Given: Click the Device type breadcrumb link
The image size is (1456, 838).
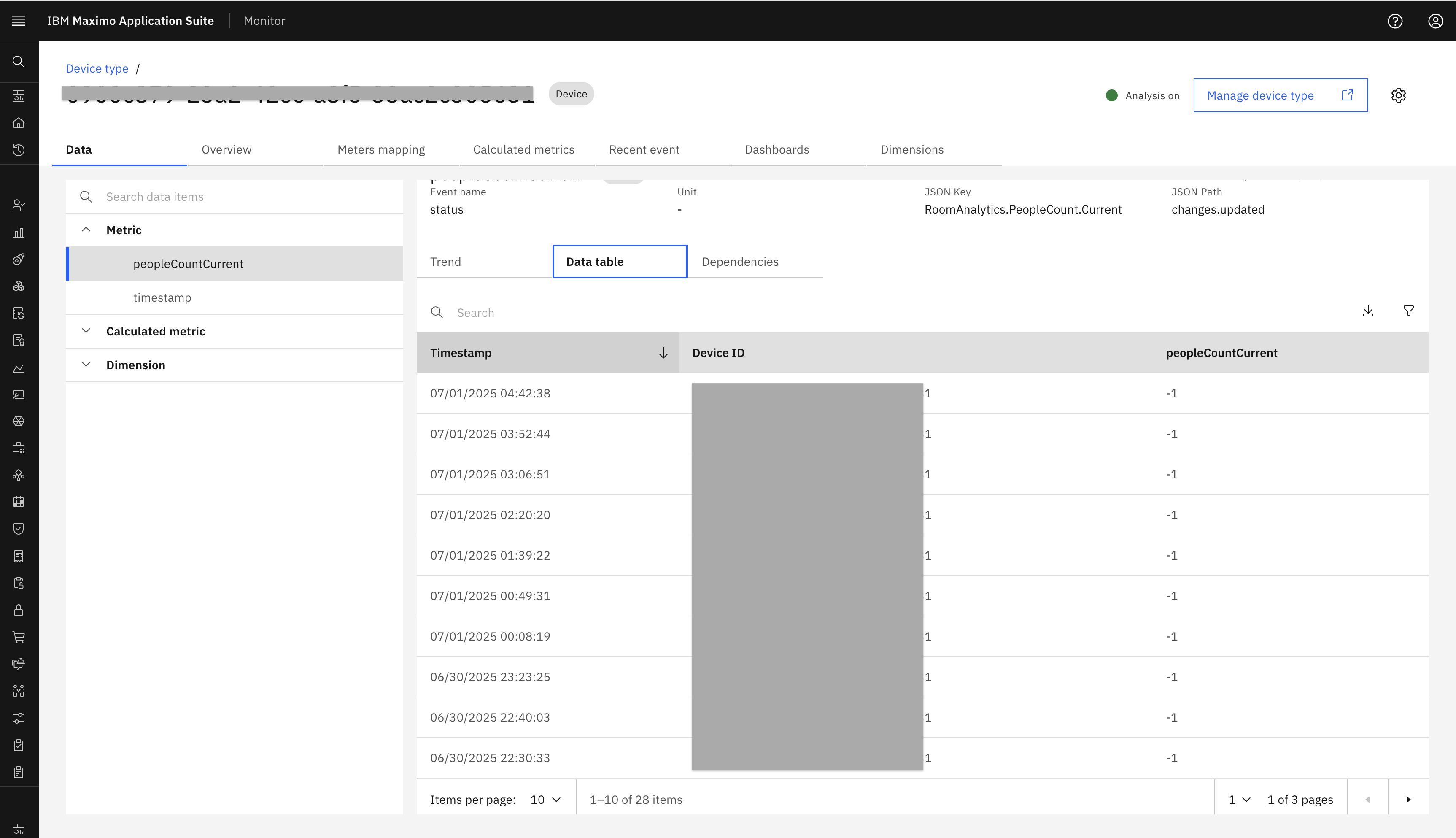Looking at the screenshot, I should 97,68.
